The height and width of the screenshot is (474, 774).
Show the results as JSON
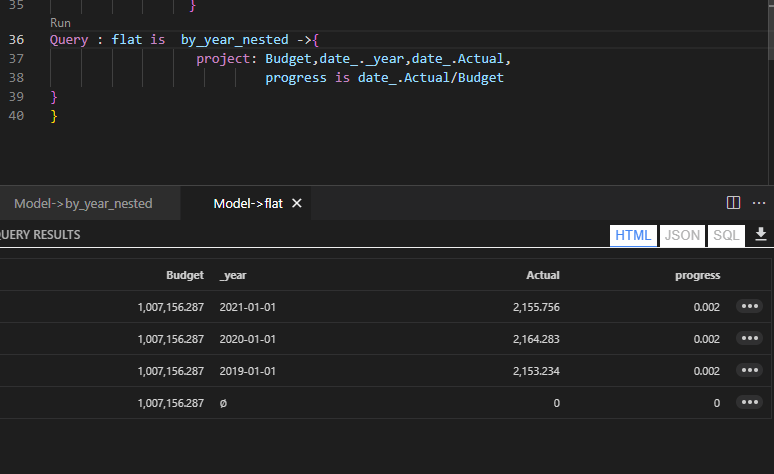point(682,235)
